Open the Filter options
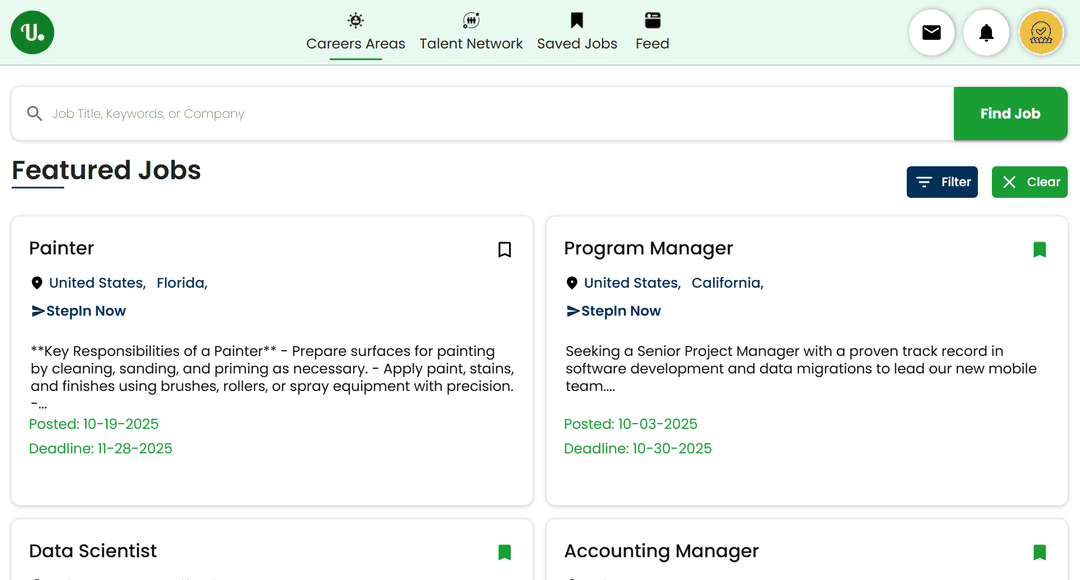The image size is (1080, 580). coord(942,182)
